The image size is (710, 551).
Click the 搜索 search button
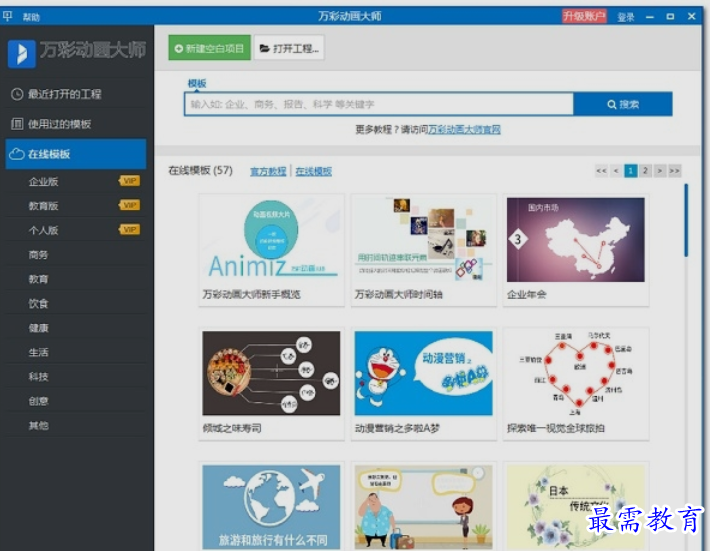(623, 105)
